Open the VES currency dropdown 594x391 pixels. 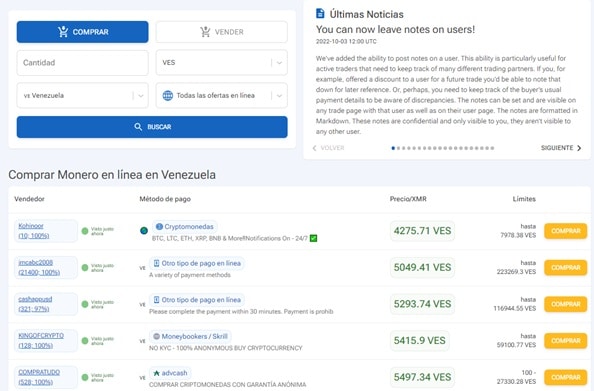(x=222, y=63)
